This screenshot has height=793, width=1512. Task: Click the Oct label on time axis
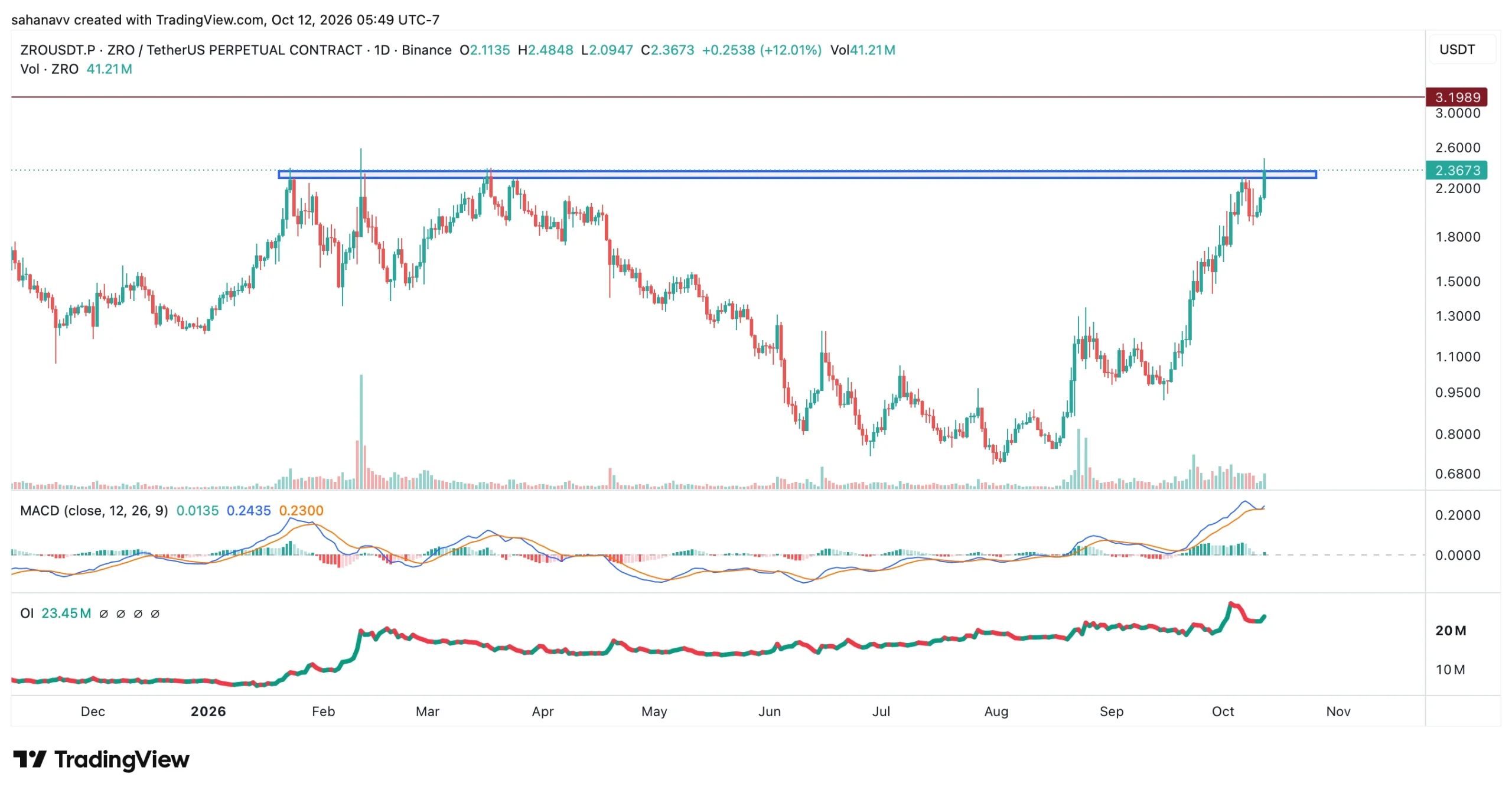click(x=1223, y=712)
